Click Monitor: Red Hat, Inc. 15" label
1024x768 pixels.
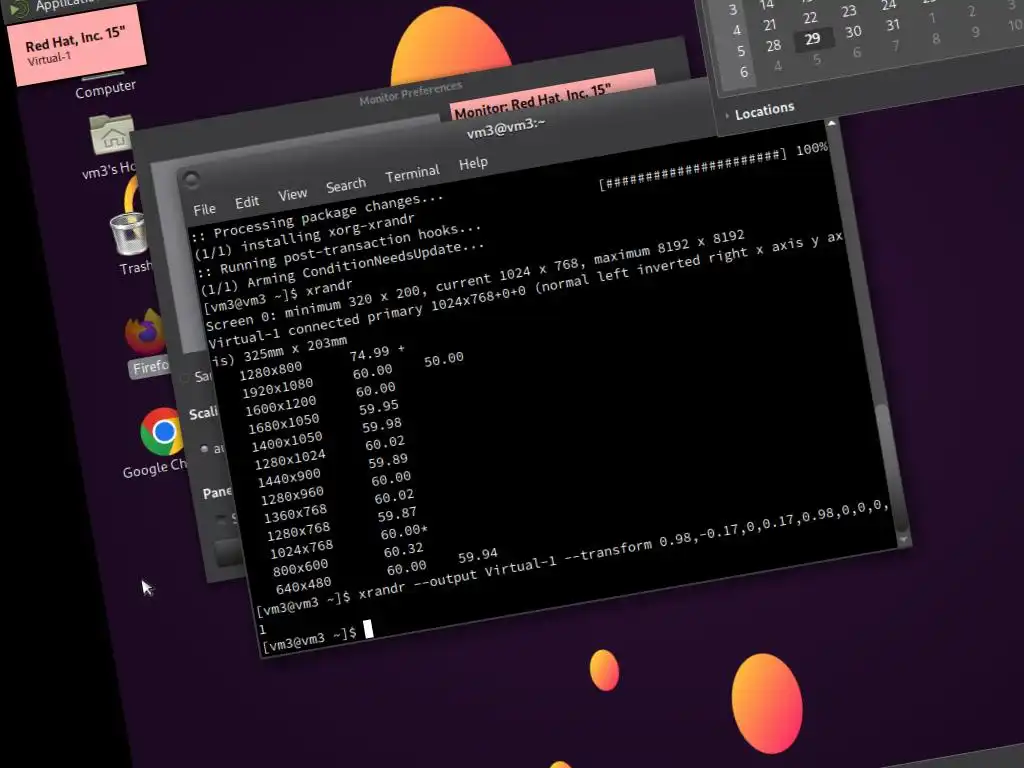point(532,100)
